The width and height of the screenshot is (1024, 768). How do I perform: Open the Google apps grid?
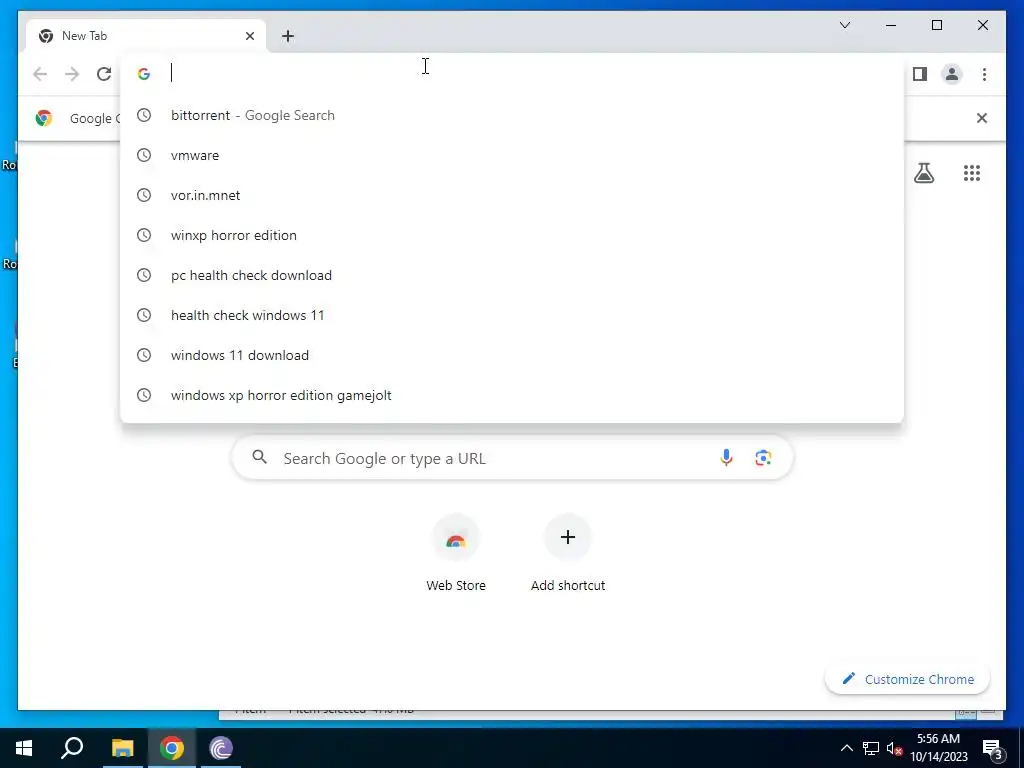point(972,173)
